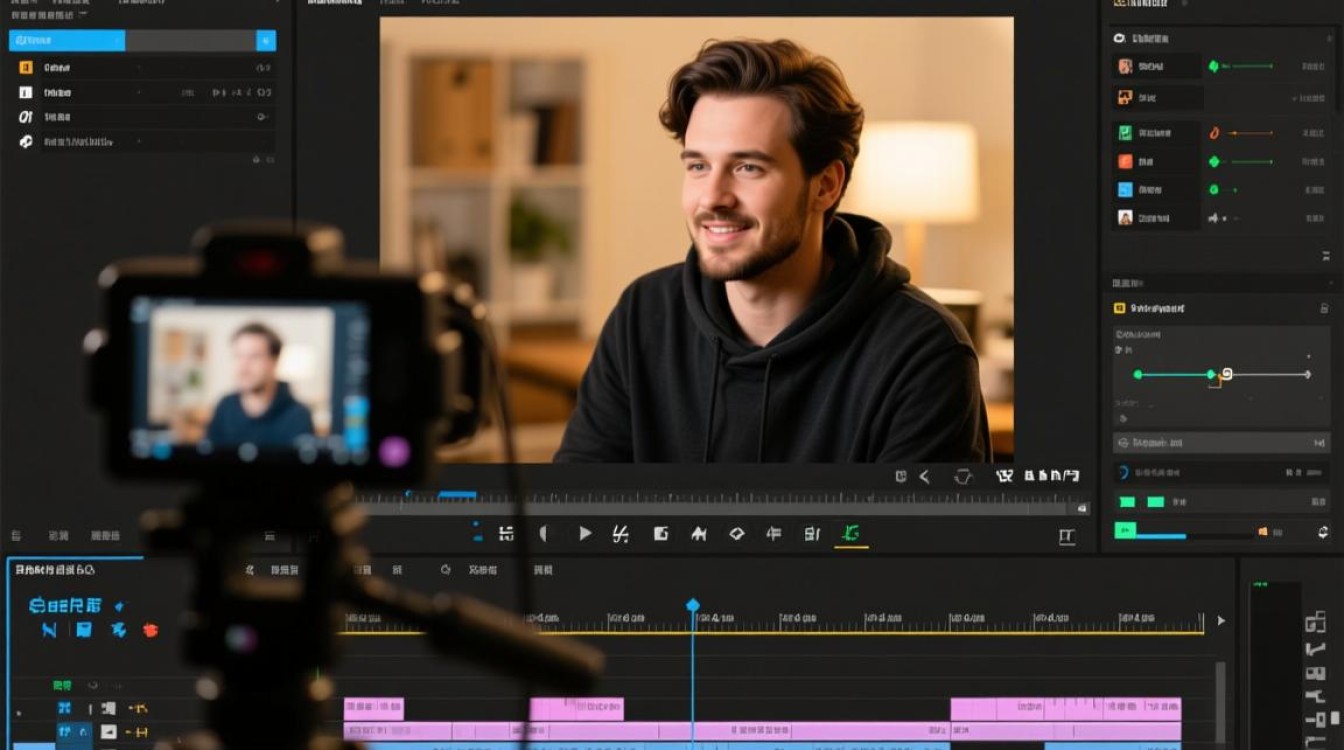
Task: Select the half-moon icon left of play button
Action: point(544,534)
